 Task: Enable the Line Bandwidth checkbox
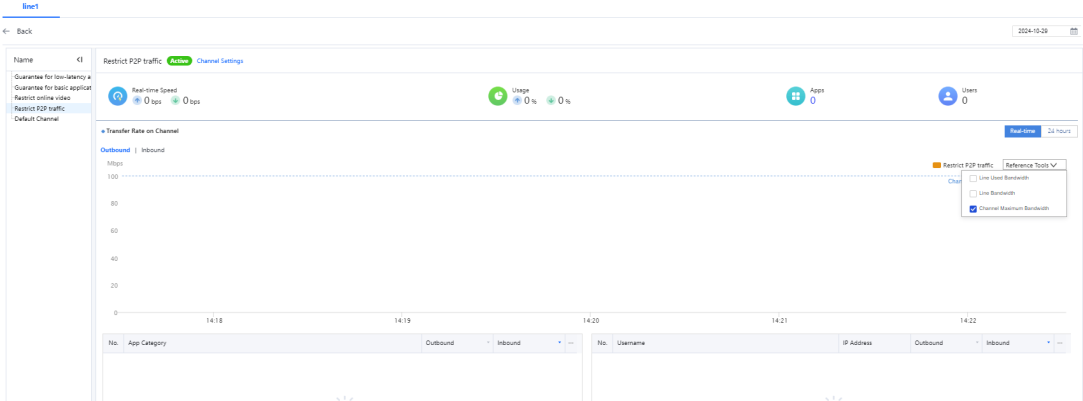(x=973, y=193)
